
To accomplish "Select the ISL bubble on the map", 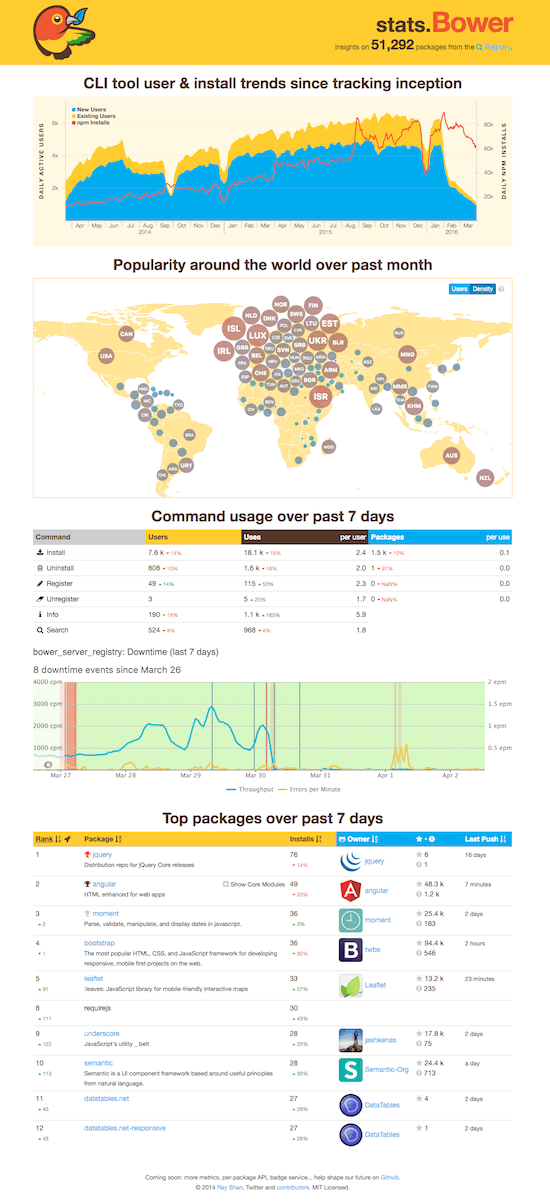I will [233, 328].
